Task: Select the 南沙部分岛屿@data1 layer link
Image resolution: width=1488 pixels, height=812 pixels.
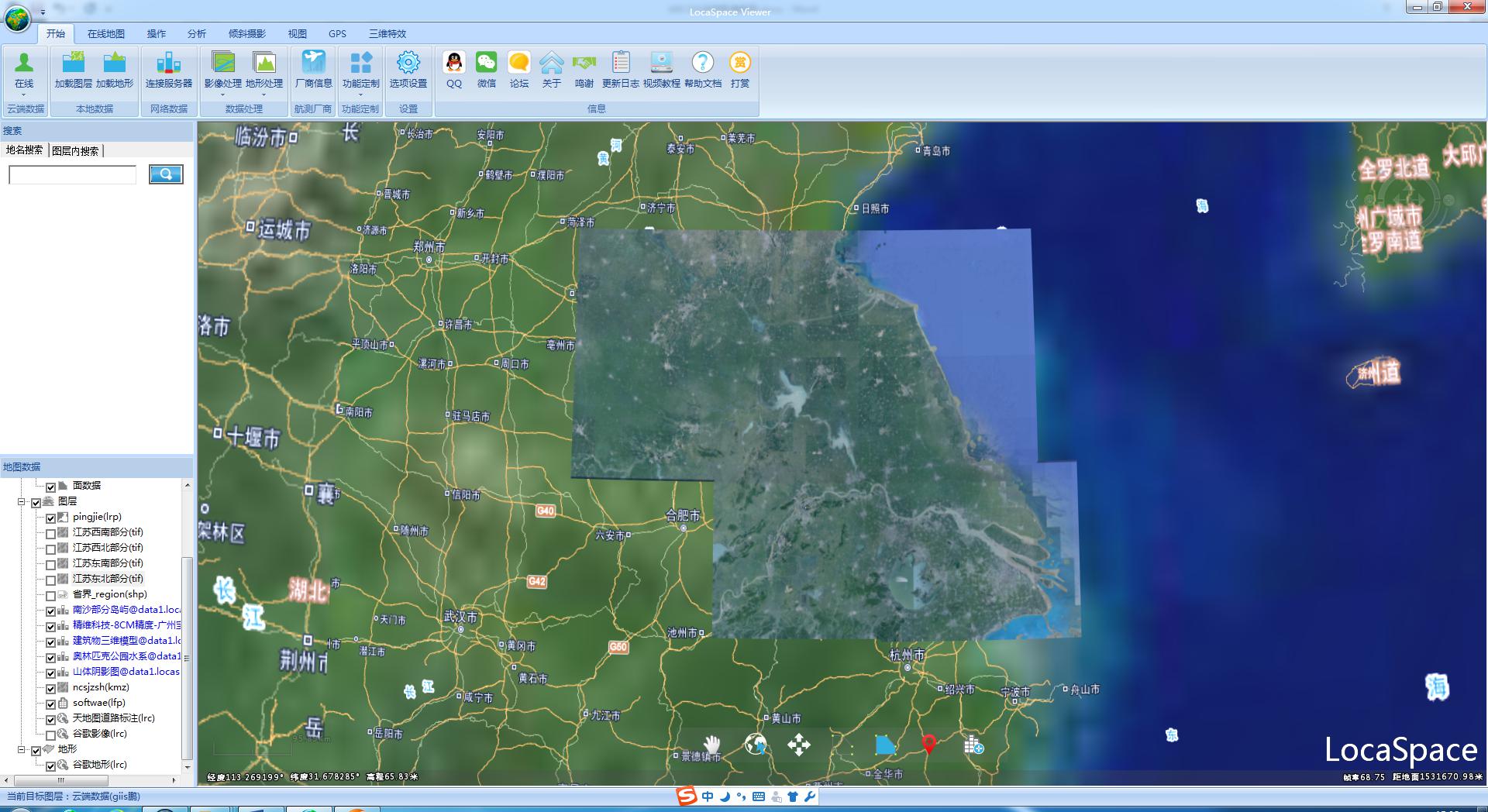Action: click(x=126, y=610)
